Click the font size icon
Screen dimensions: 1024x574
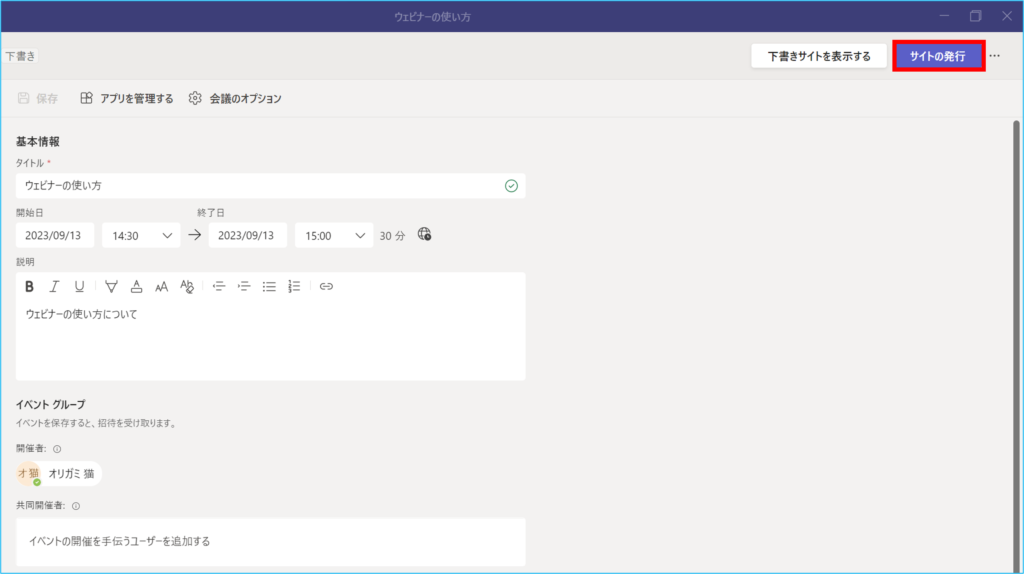161,286
